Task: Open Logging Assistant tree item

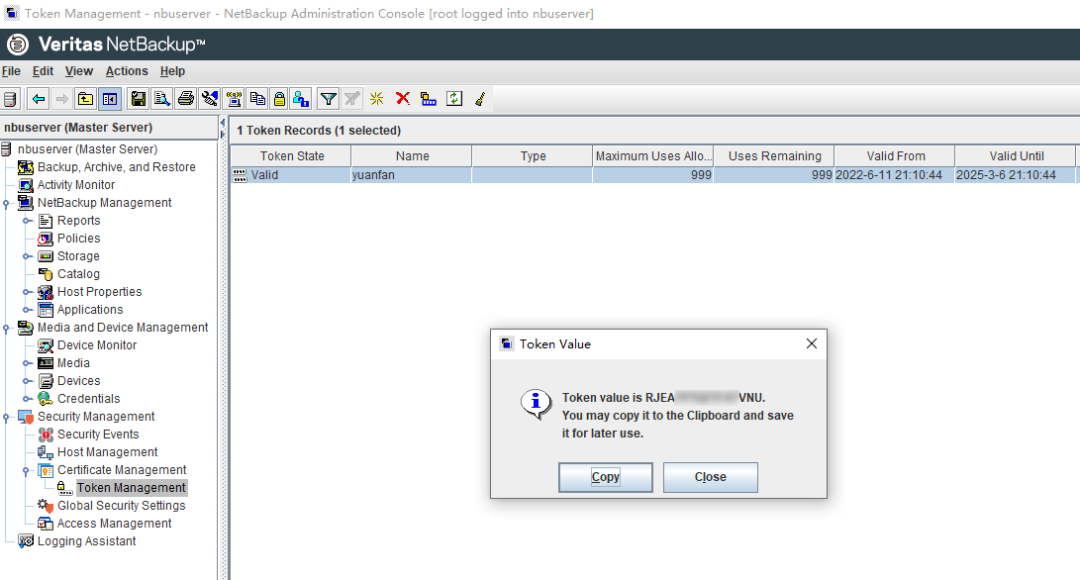Action: [x=87, y=541]
